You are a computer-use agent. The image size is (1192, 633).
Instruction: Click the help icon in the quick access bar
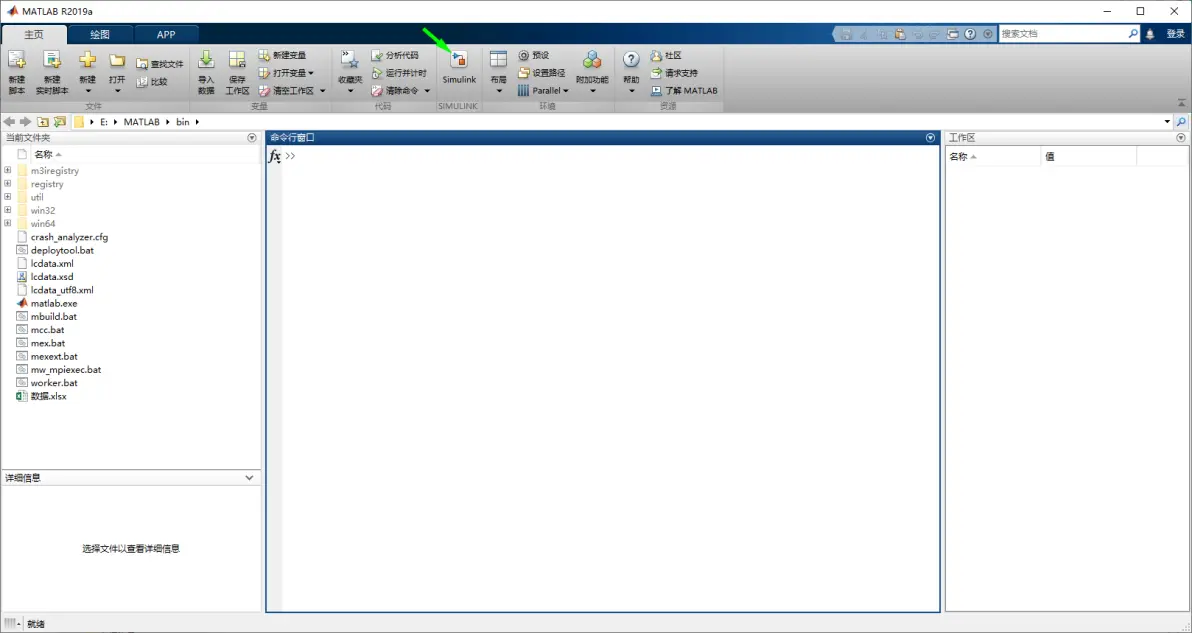click(970, 34)
